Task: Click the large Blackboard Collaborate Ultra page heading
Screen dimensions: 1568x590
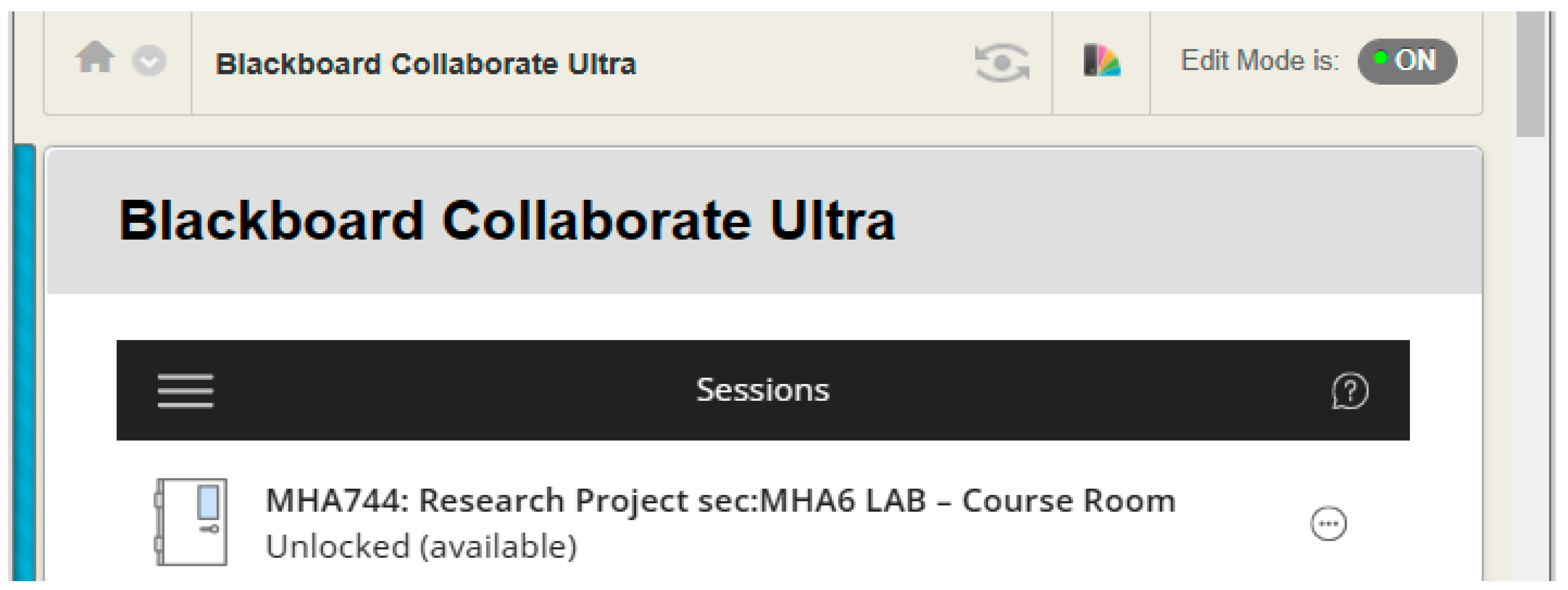Action: click(507, 220)
